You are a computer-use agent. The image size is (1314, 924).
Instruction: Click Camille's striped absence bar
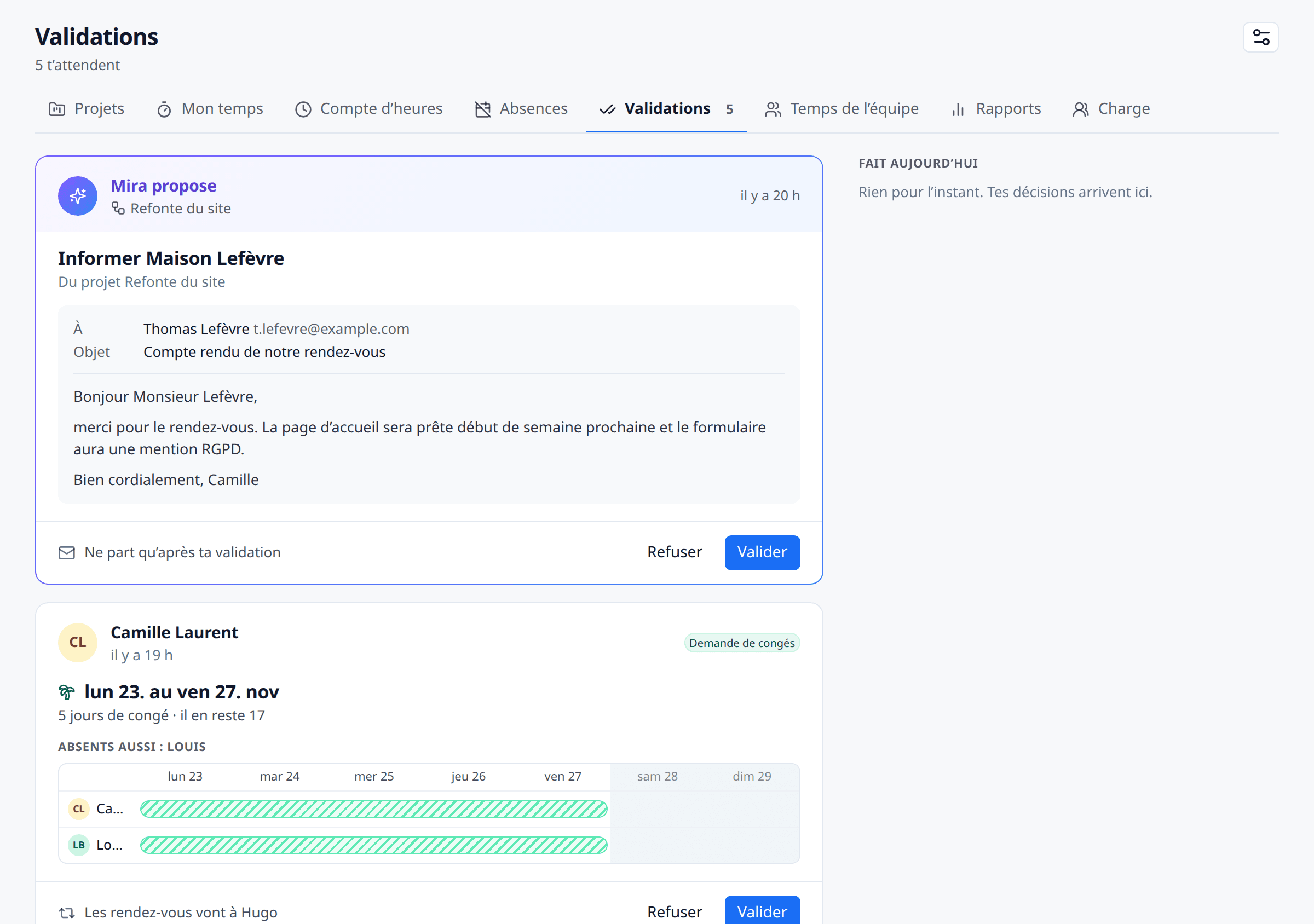[374, 809]
